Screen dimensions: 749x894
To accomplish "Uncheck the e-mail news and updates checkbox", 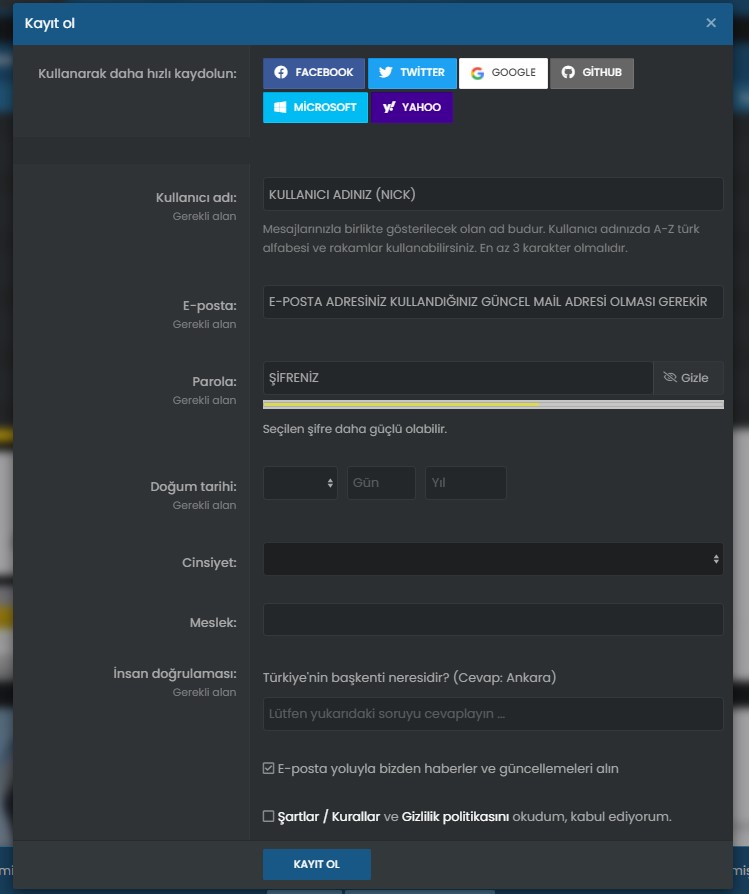I will coord(268,768).
